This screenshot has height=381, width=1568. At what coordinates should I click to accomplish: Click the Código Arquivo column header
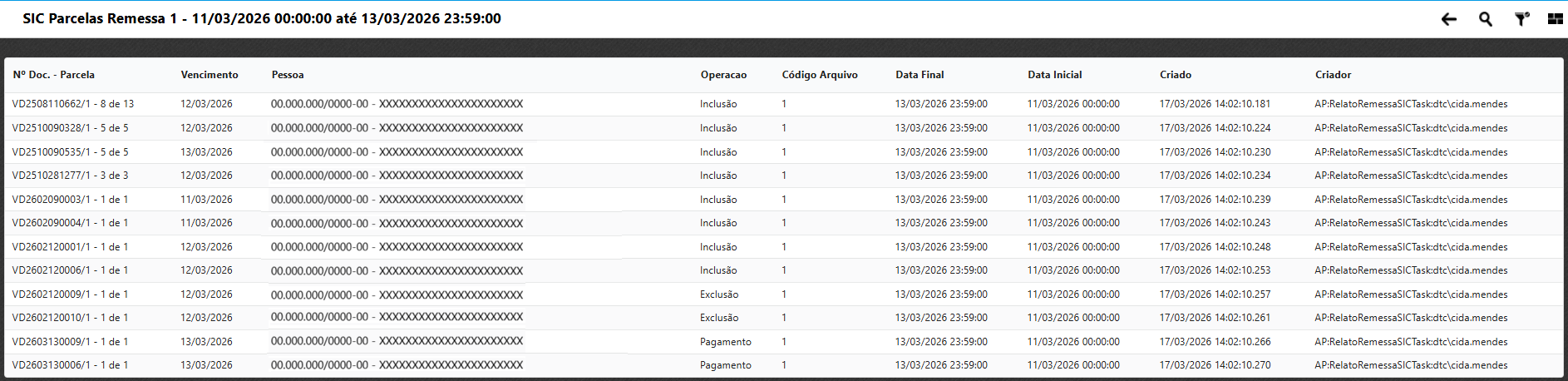pos(819,75)
